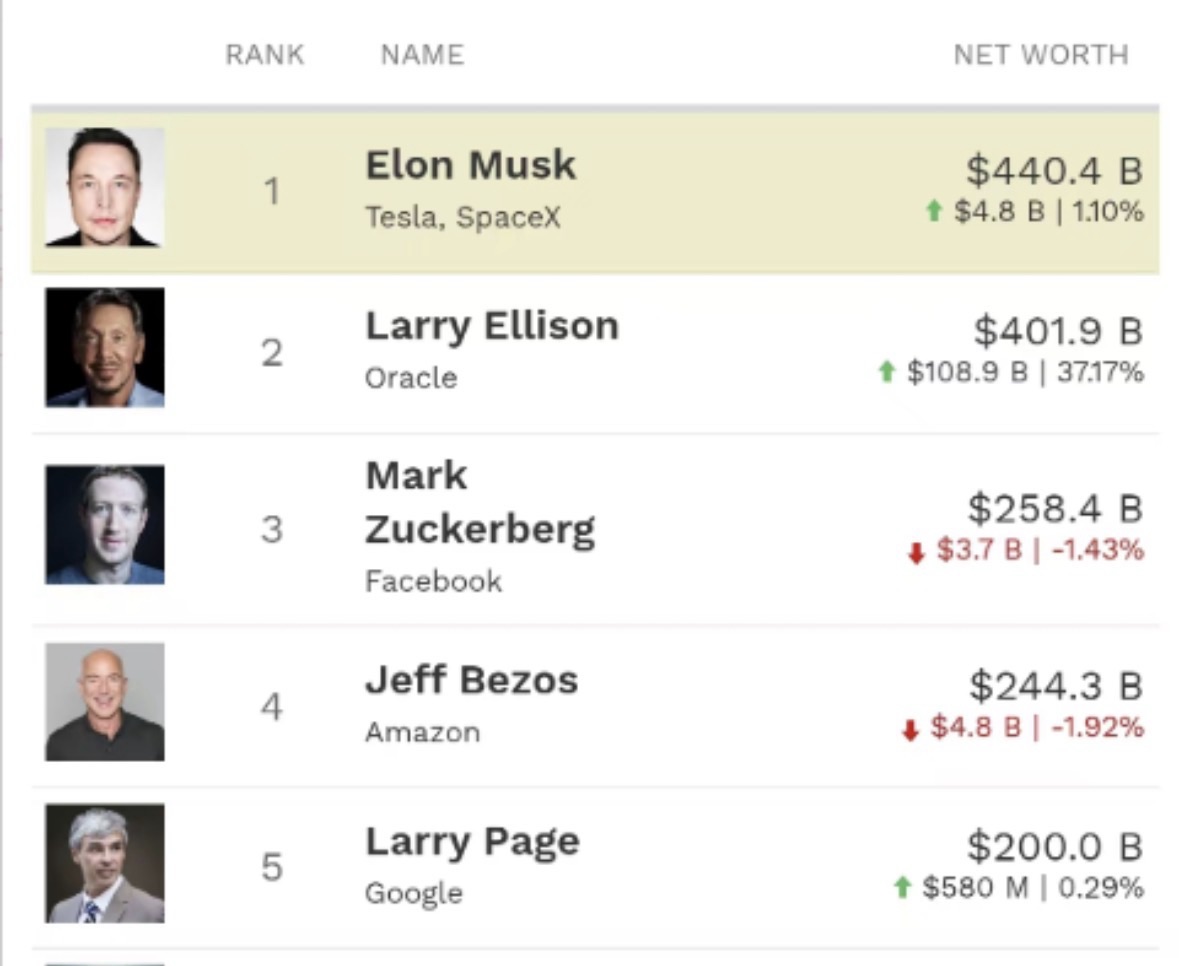Select the rank 4 portrait thumbnail
1179x966 pixels.
point(105,702)
